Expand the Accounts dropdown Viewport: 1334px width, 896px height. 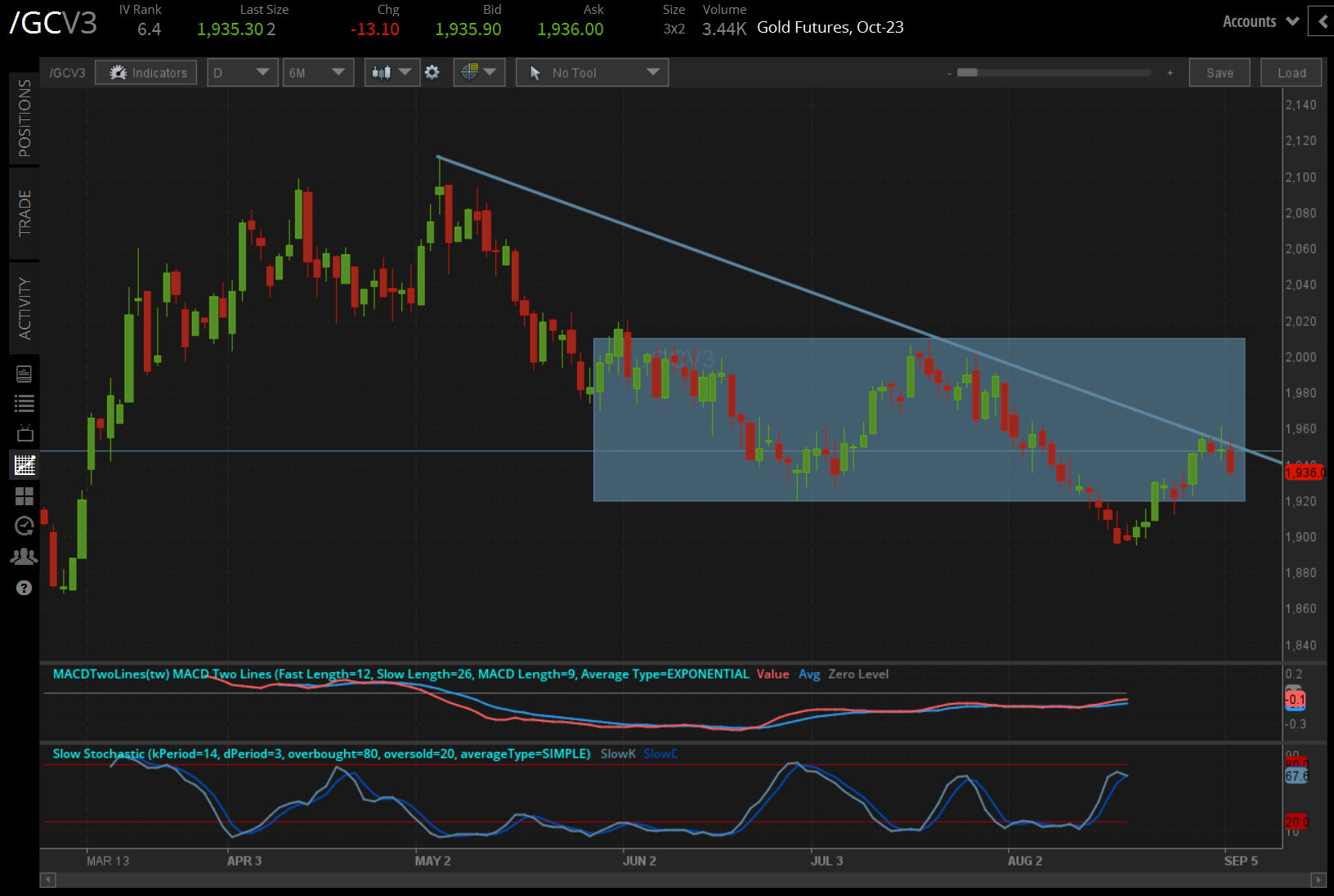coord(1260,22)
